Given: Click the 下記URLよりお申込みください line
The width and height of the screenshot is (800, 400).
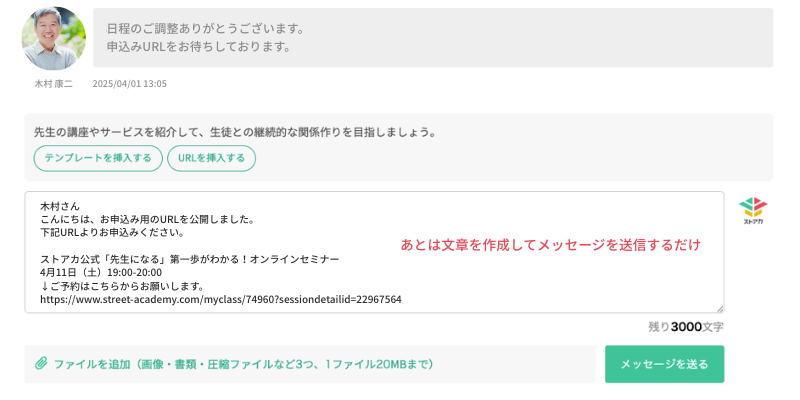Looking at the screenshot, I should pyautogui.click(x=111, y=233).
